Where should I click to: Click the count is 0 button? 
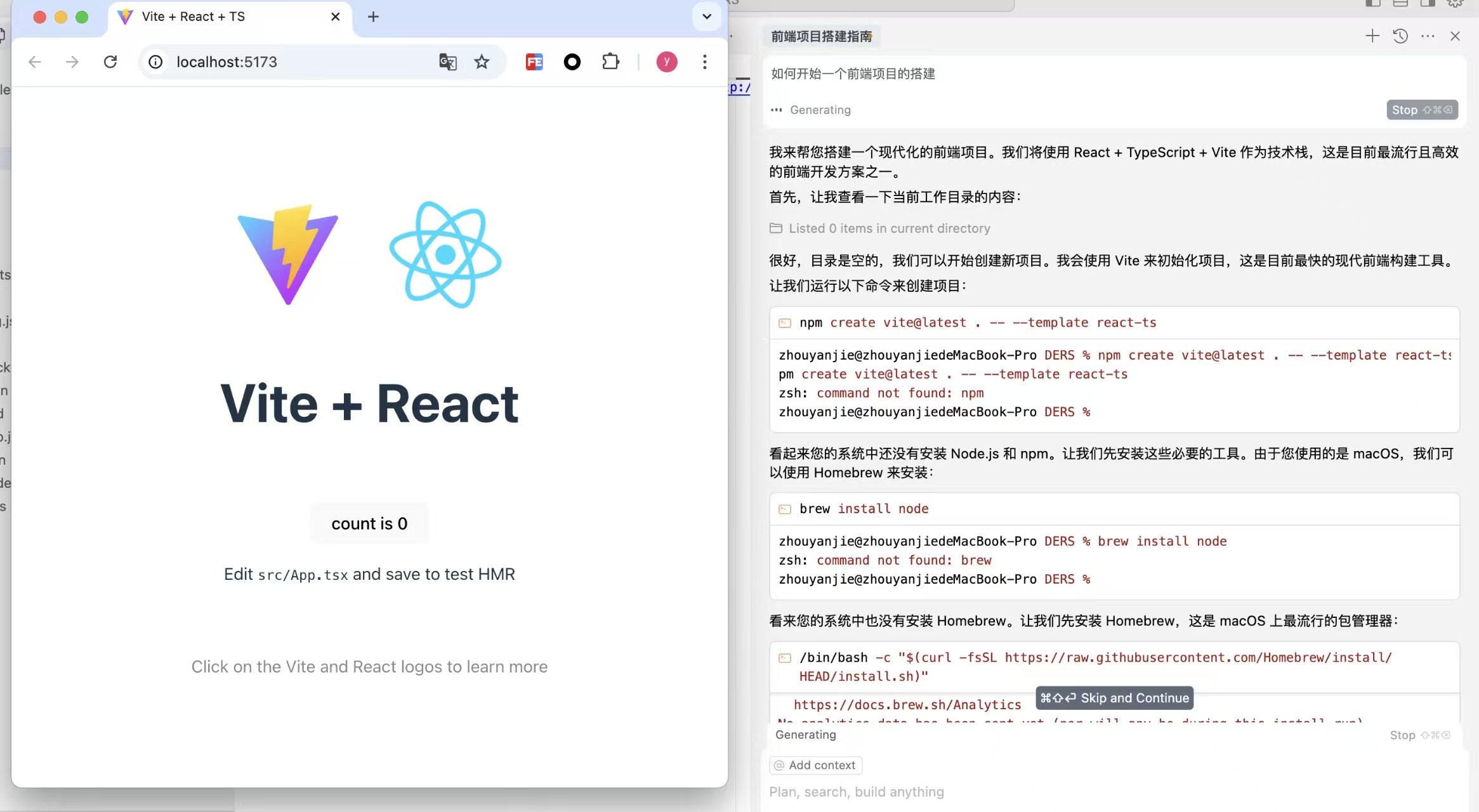[x=369, y=523]
